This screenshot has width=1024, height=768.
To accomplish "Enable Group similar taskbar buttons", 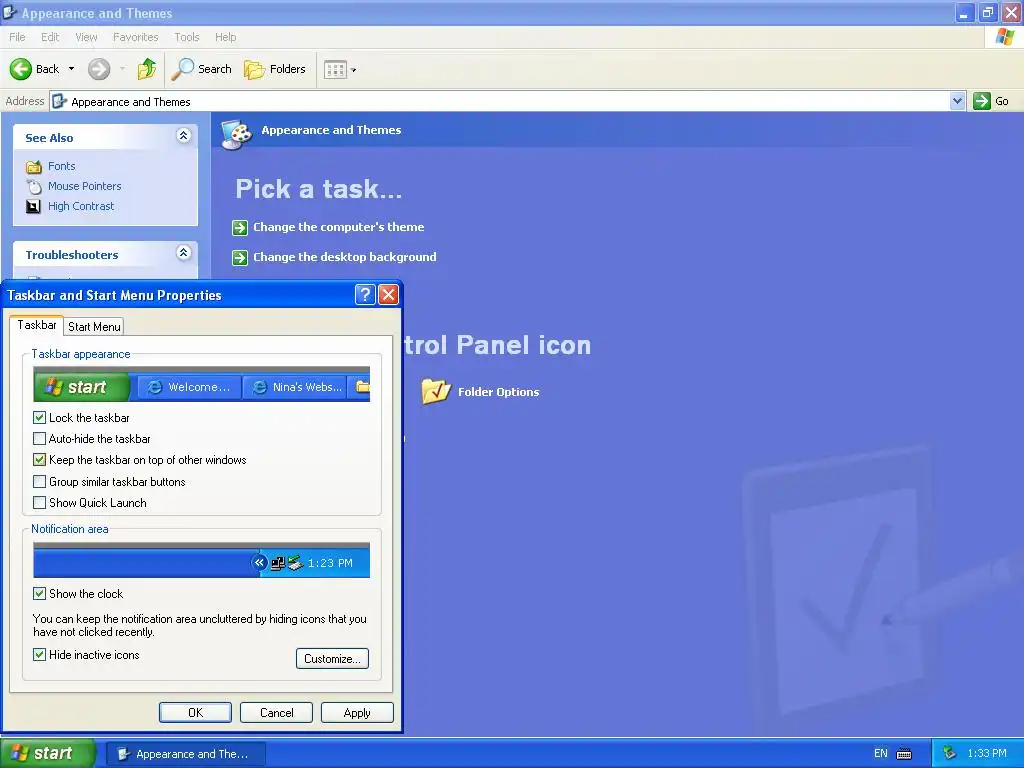I will pyautogui.click(x=39, y=481).
